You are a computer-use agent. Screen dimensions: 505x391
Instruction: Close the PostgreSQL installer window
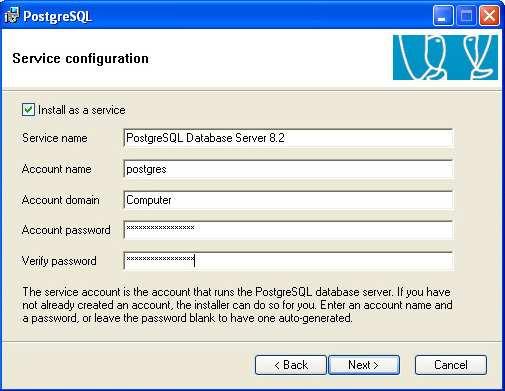point(489,15)
